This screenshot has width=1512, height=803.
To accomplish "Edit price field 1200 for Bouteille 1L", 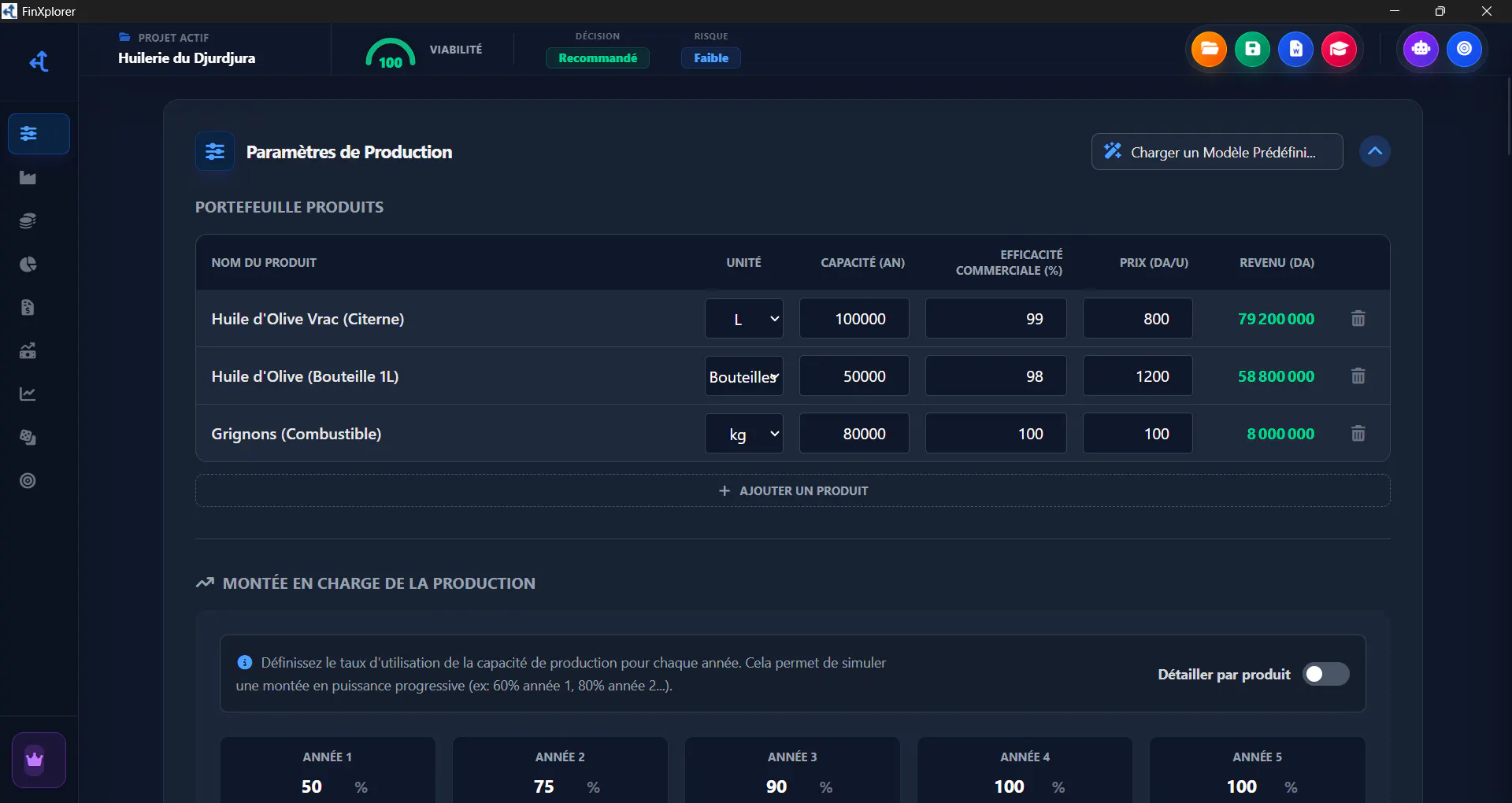I will click(1138, 376).
